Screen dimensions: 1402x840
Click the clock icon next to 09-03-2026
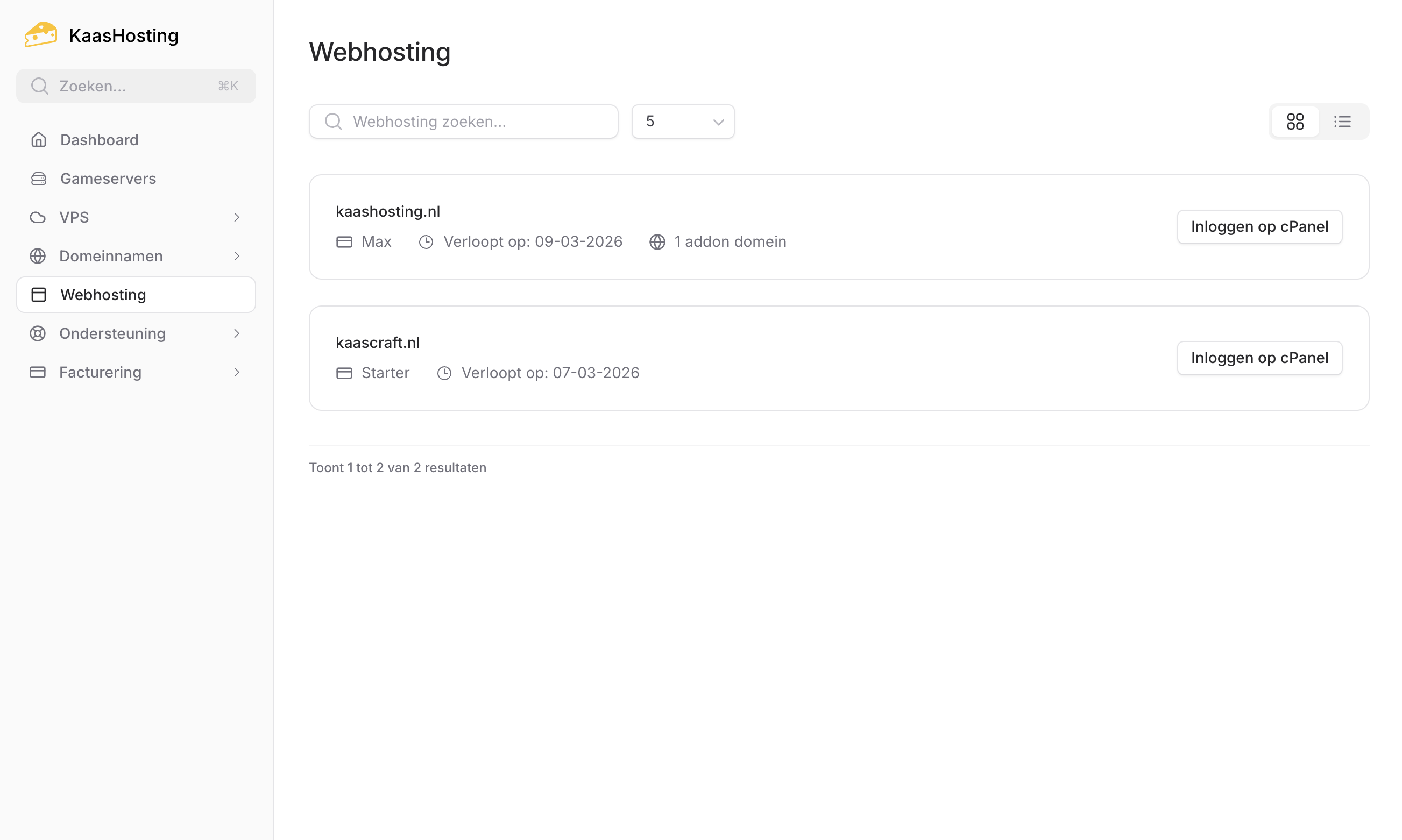pyautogui.click(x=426, y=241)
